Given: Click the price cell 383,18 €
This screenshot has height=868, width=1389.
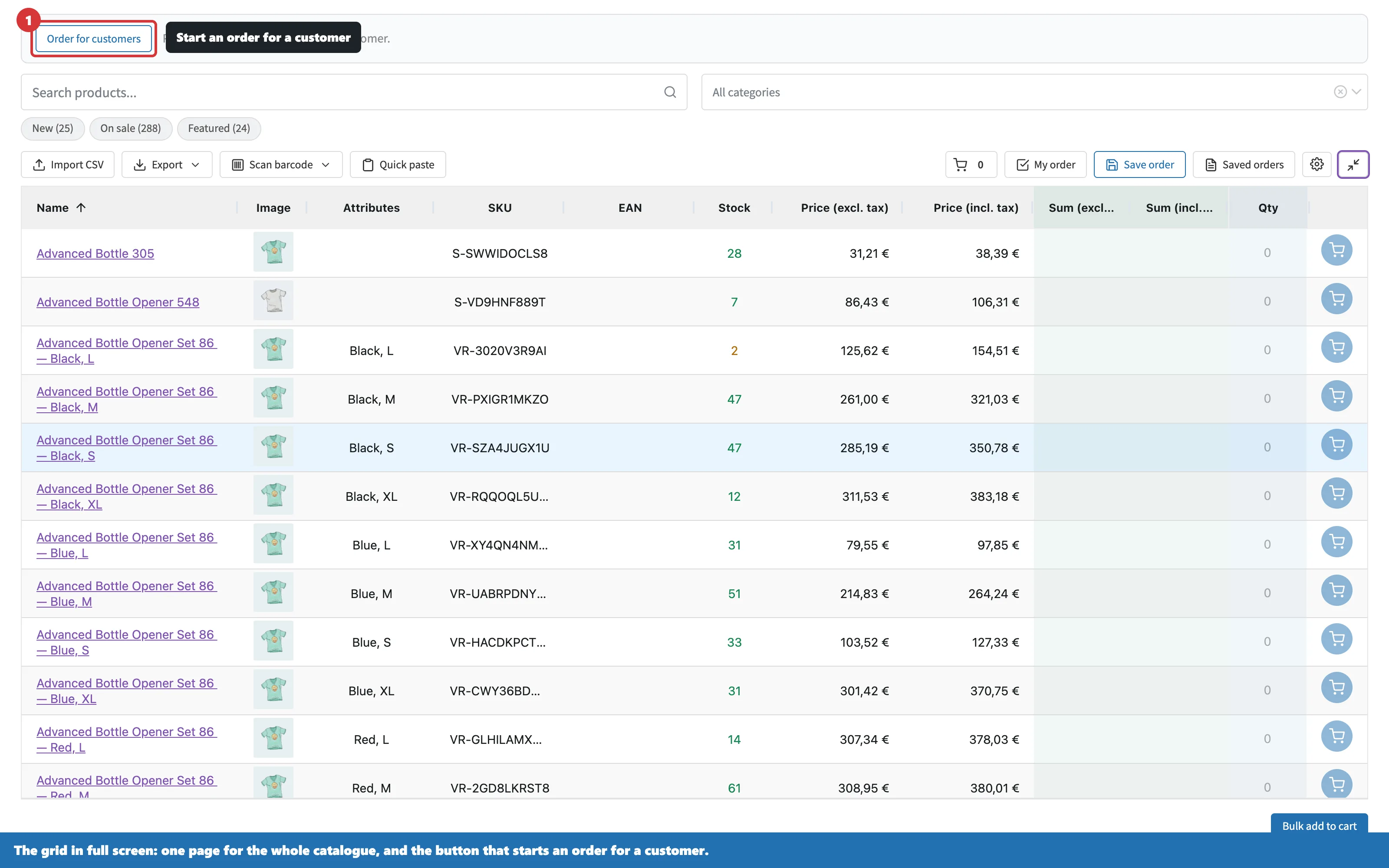Looking at the screenshot, I should (995, 496).
